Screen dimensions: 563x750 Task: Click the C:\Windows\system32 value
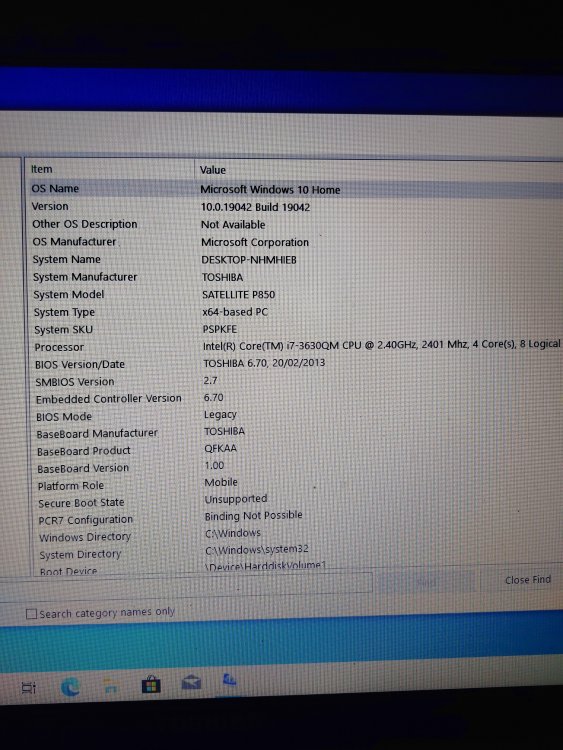pos(257,550)
